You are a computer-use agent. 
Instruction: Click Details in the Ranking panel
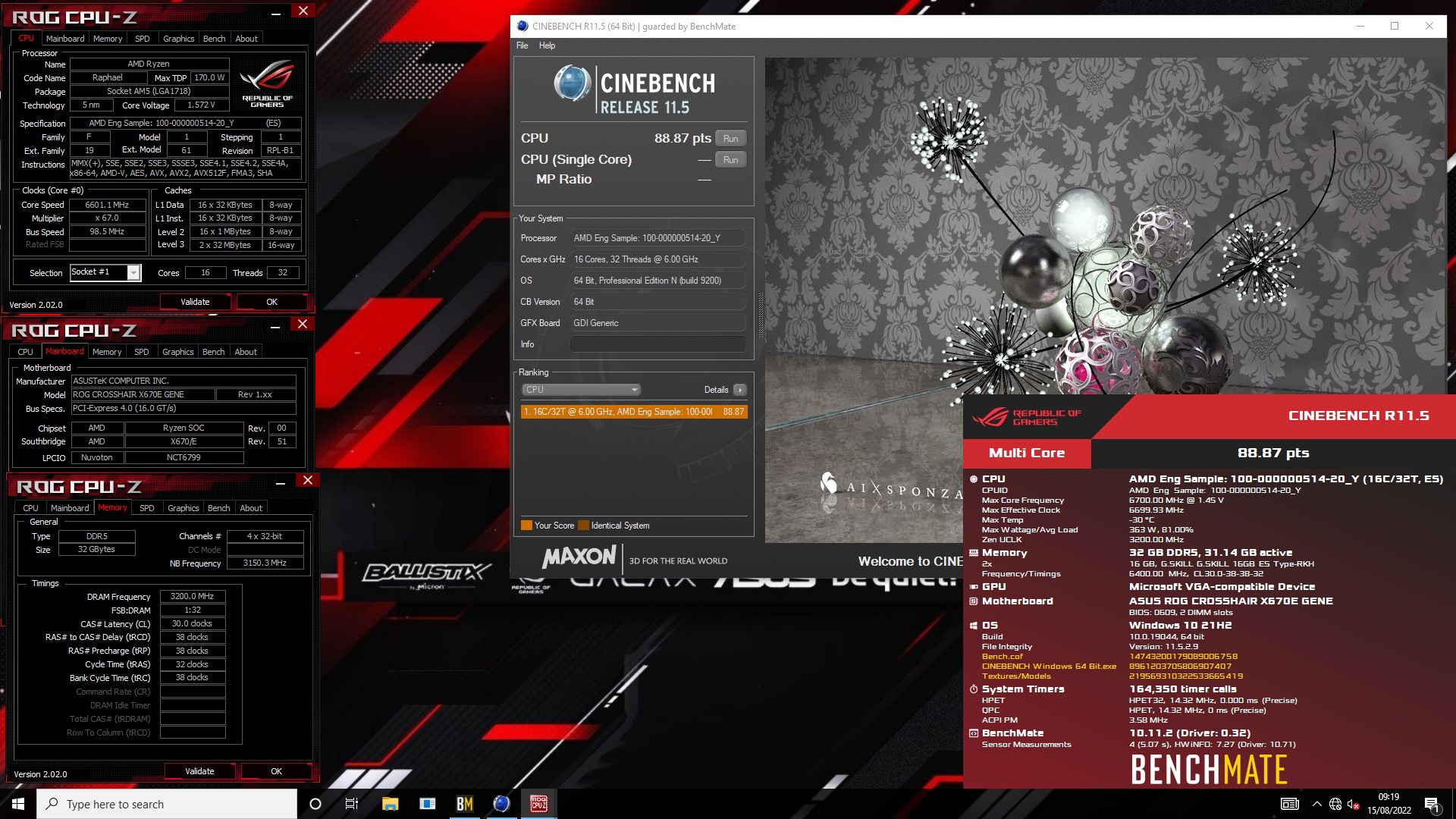pyautogui.click(x=716, y=390)
